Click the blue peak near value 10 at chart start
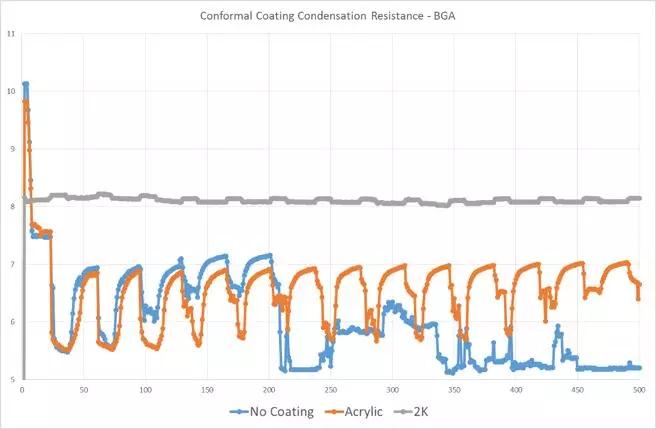656x429 pixels. (x=25, y=84)
